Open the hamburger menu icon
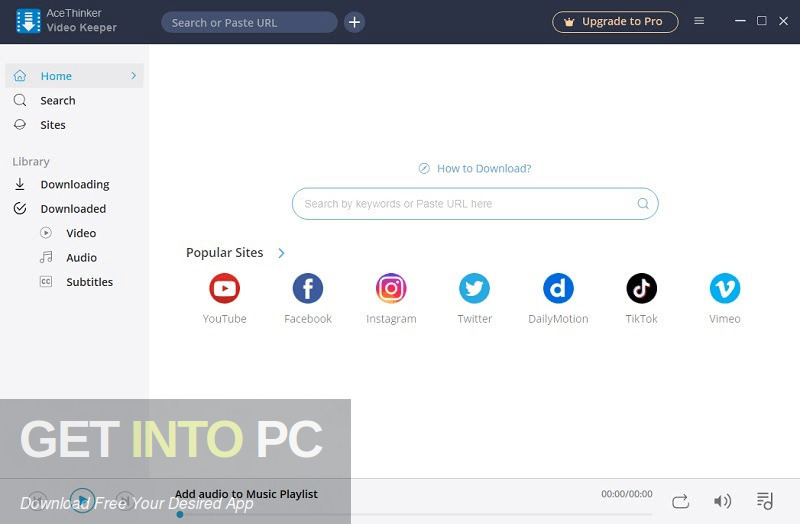800x524 pixels. coord(699,21)
